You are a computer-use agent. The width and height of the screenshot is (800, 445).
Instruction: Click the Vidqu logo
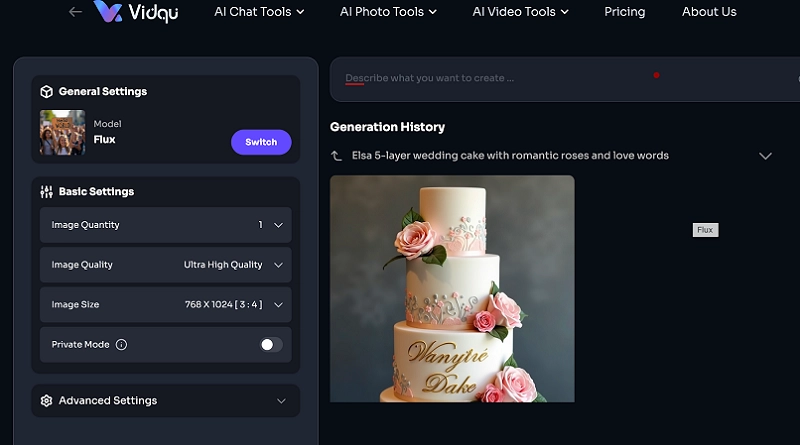tap(136, 12)
